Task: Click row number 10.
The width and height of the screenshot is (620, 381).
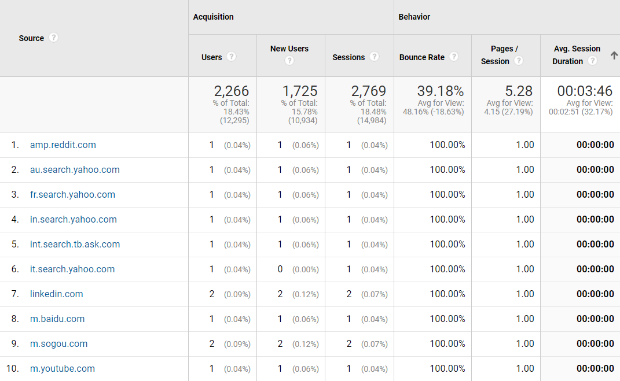Action: (x=12, y=369)
